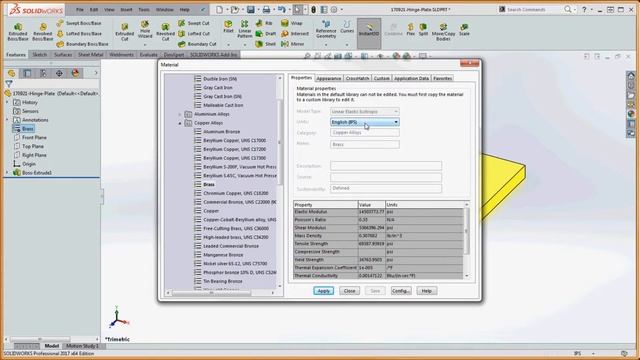Click the Apply button

point(324,291)
